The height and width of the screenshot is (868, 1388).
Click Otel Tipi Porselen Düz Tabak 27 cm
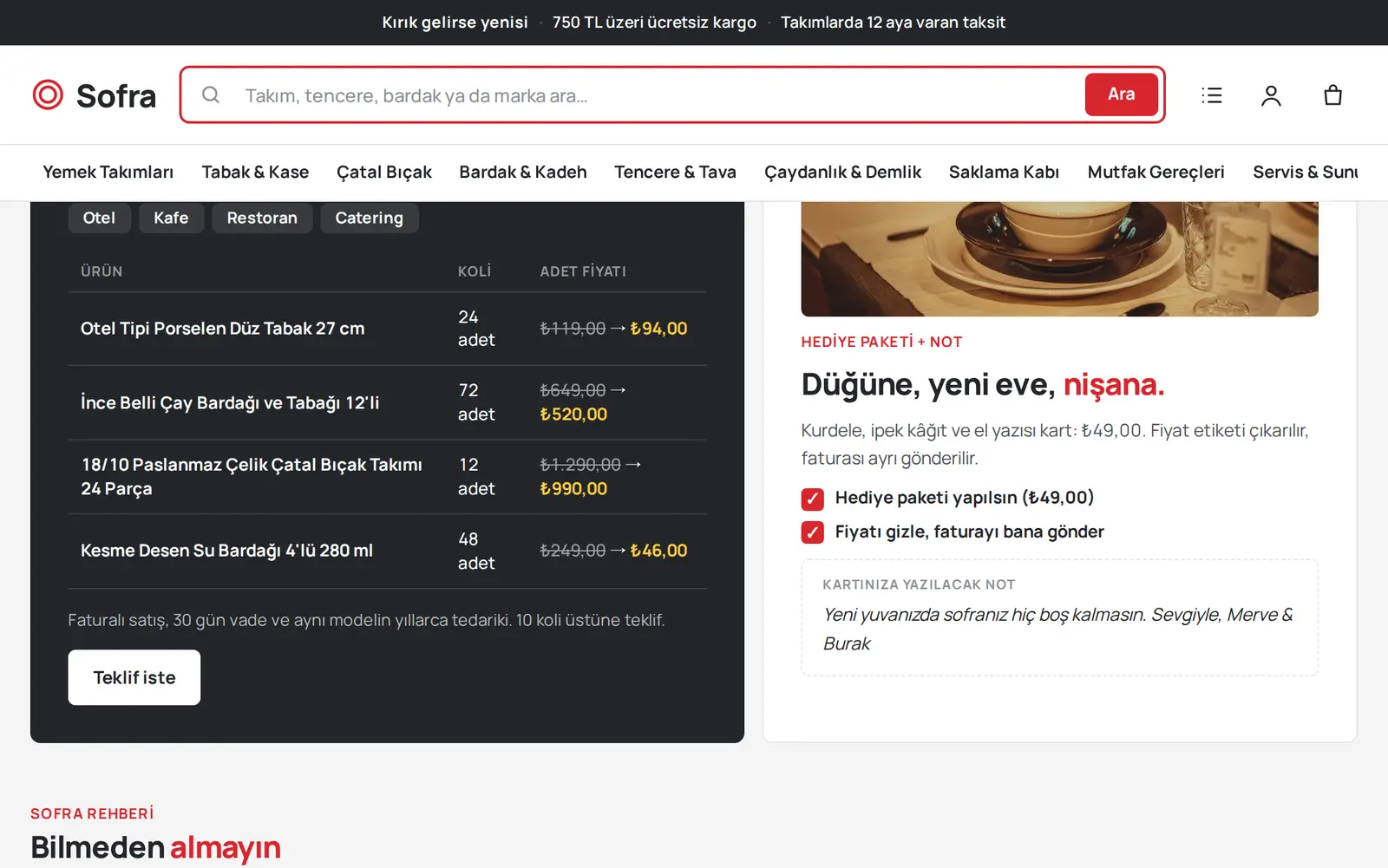223,329
